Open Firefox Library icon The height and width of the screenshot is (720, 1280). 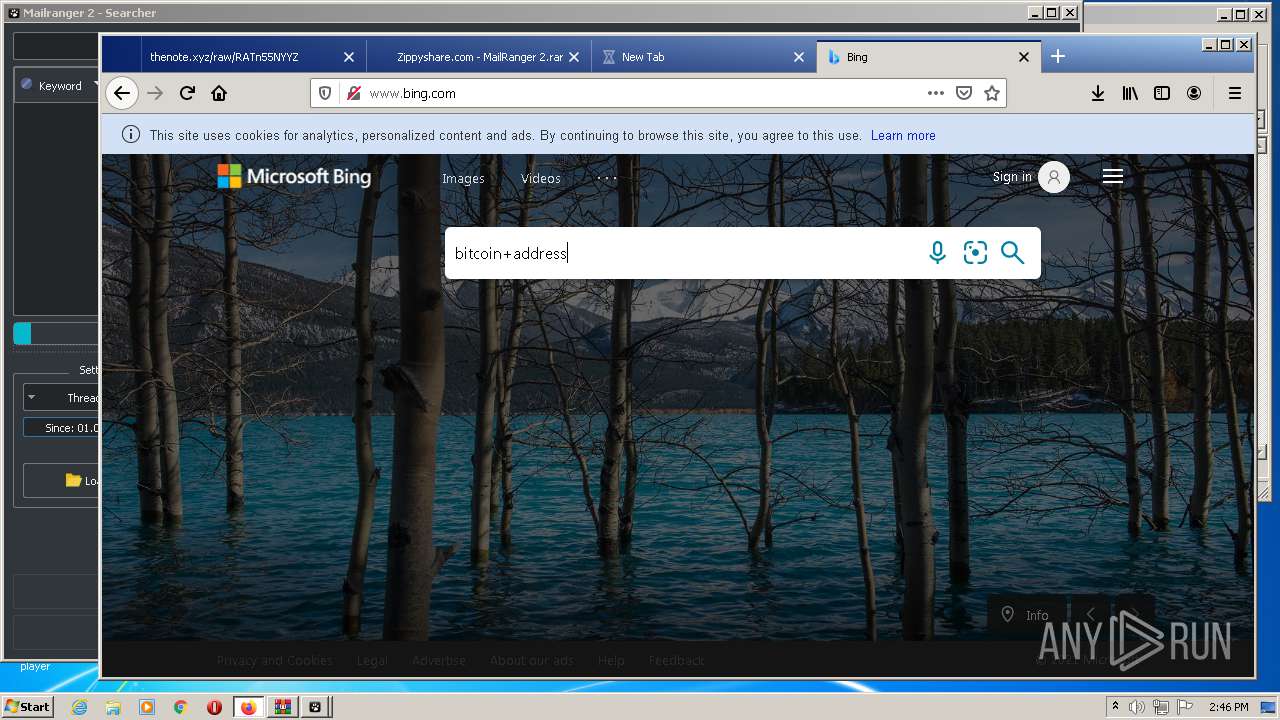[1130, 93]
